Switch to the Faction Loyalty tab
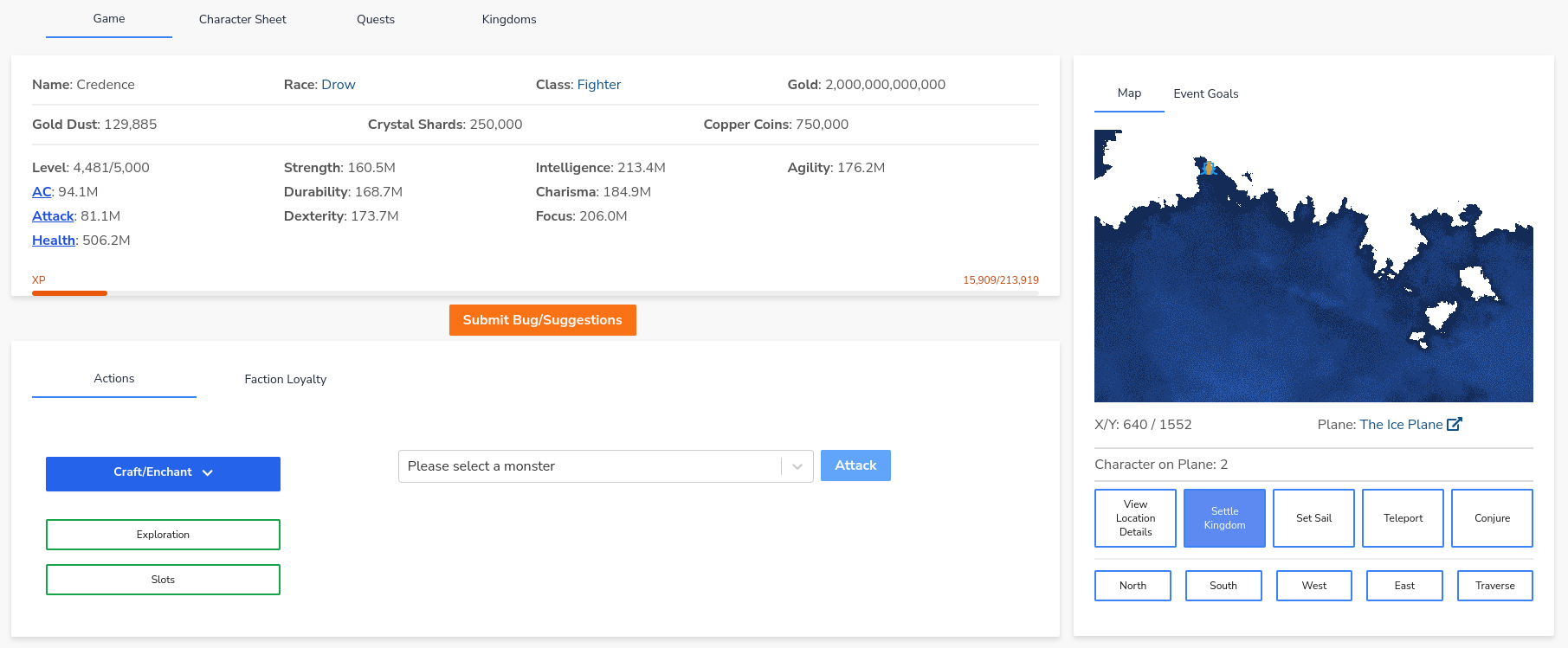 click(285, 379)
